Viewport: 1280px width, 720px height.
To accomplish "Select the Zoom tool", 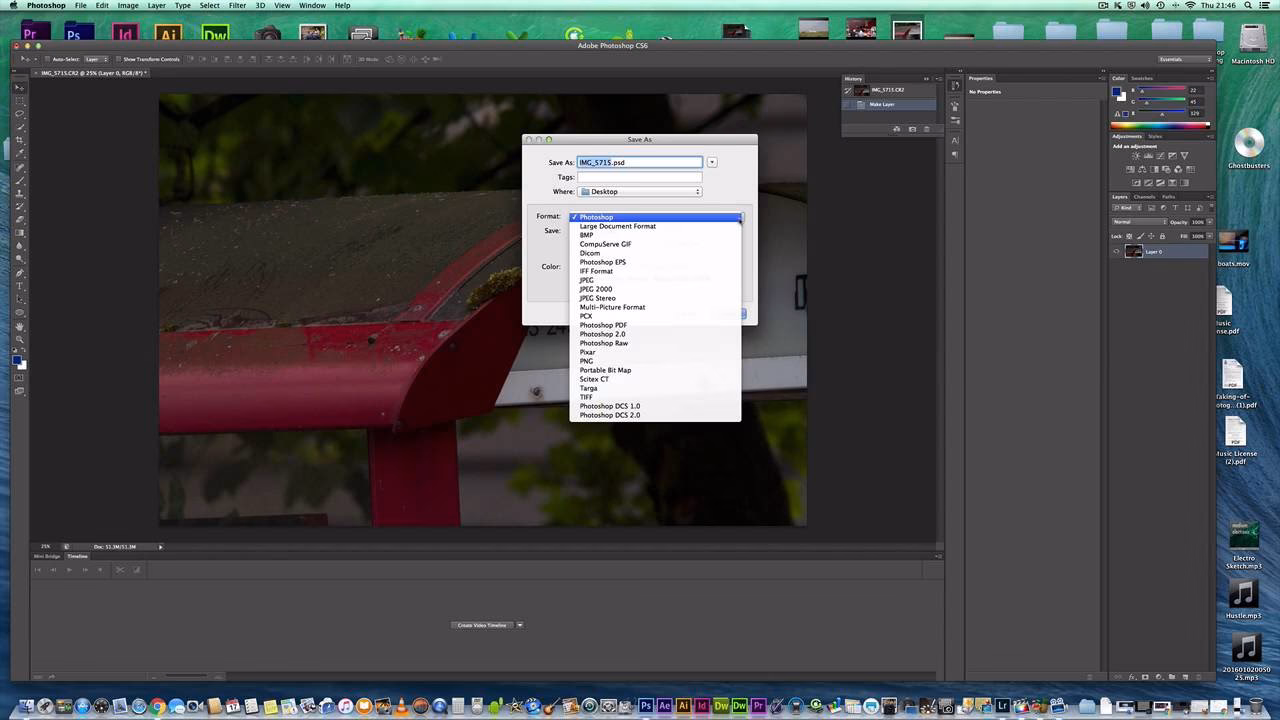I will (19, 337).
